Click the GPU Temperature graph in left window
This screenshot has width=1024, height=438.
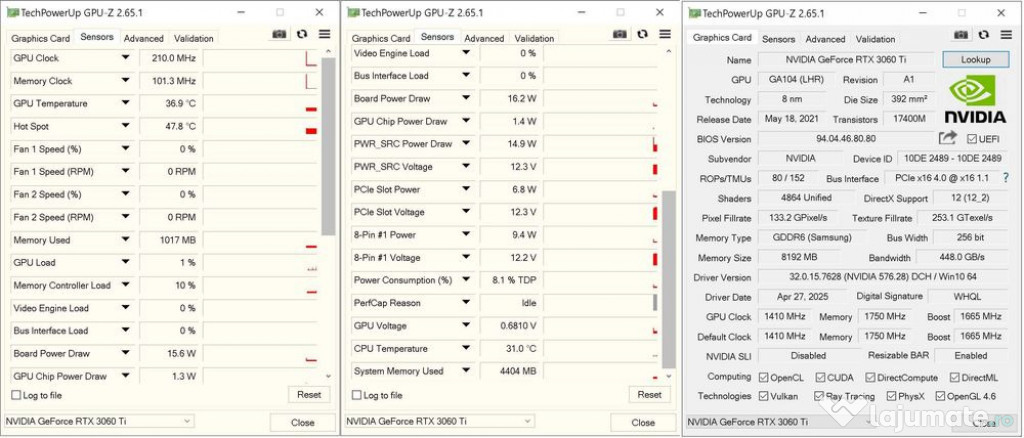[x=261, y=103]
